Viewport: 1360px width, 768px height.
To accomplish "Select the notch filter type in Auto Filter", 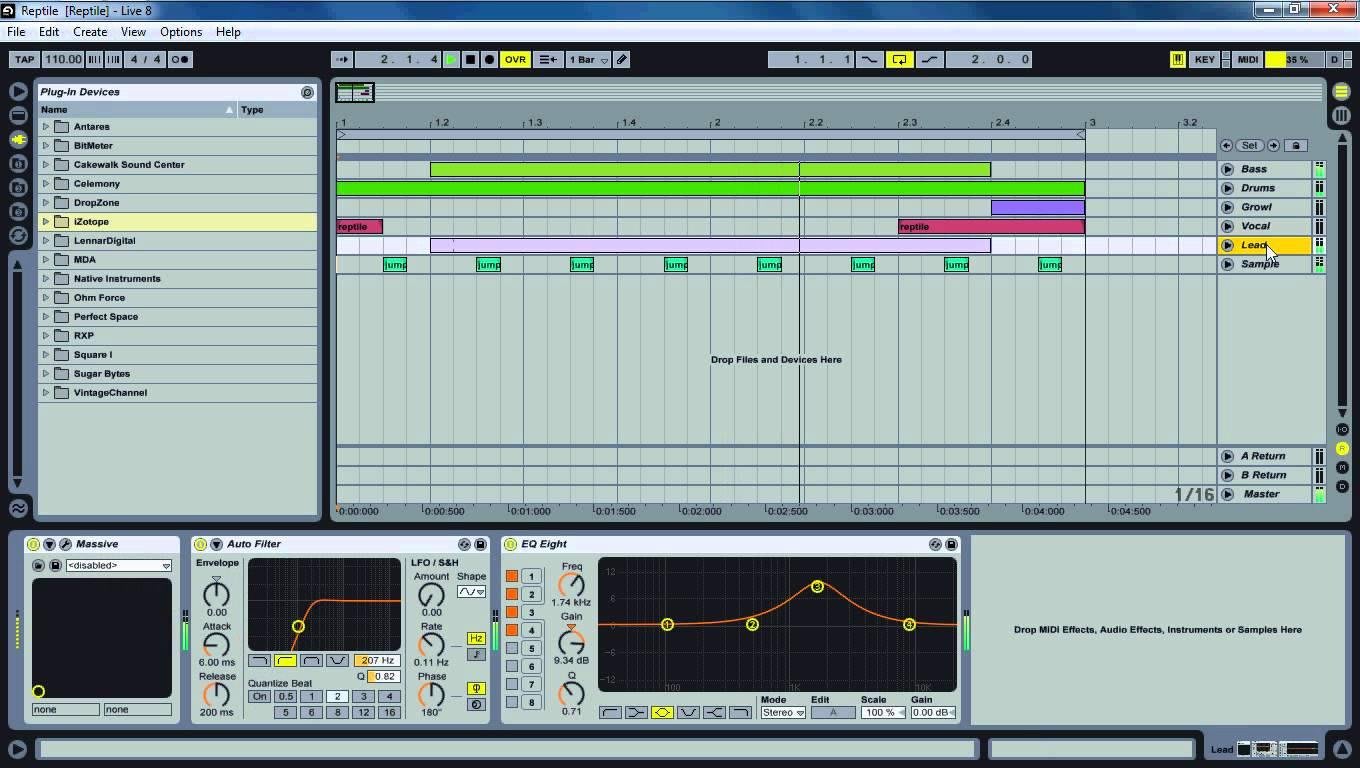I will (x=337, y=661).
